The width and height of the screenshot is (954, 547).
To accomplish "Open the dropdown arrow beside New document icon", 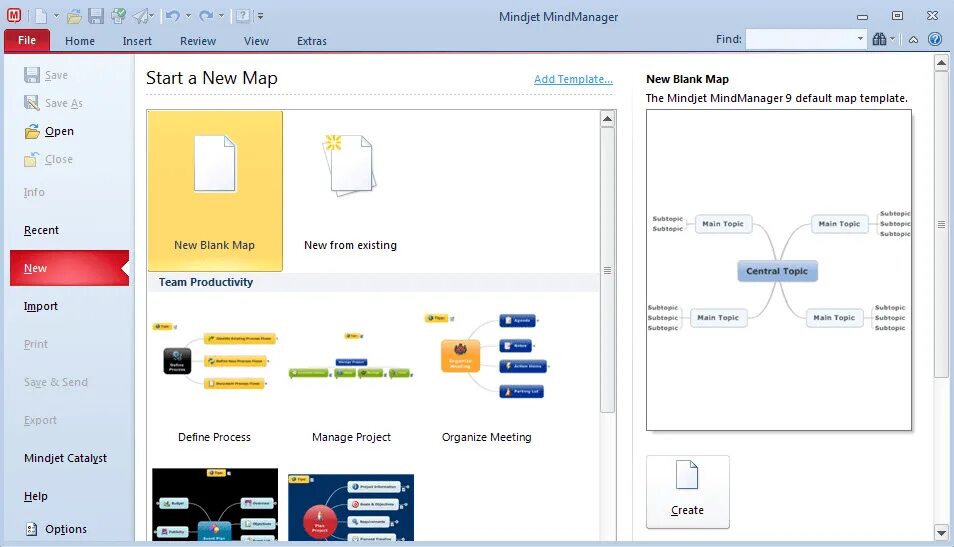I will click(x=56, y=16).
